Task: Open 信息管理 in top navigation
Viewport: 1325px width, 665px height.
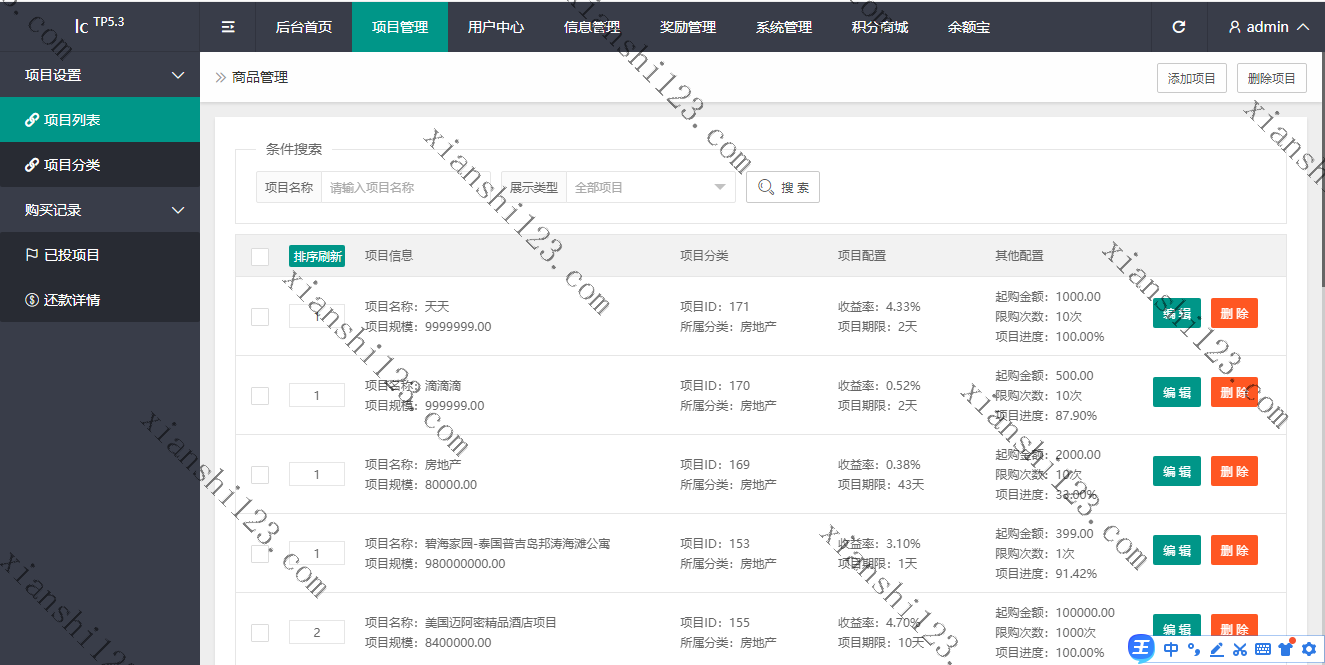Action: tap(592, 27)
